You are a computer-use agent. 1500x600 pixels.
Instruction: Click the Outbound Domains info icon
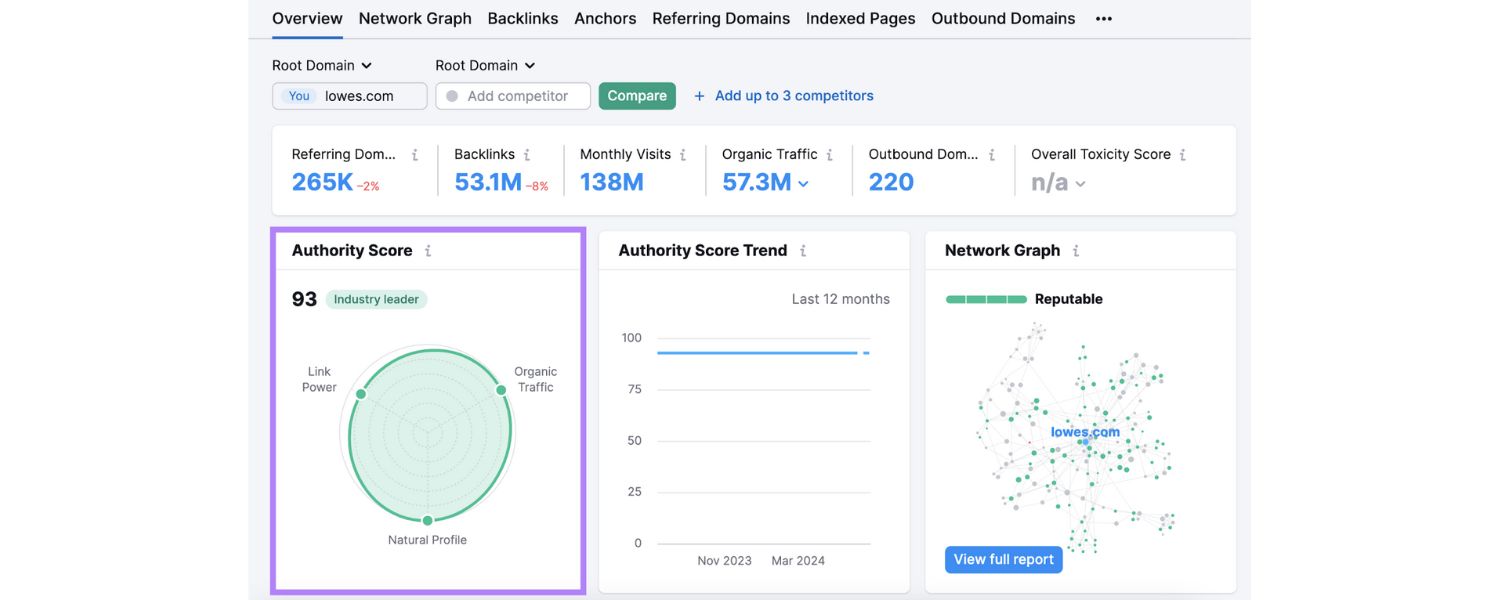990,154
